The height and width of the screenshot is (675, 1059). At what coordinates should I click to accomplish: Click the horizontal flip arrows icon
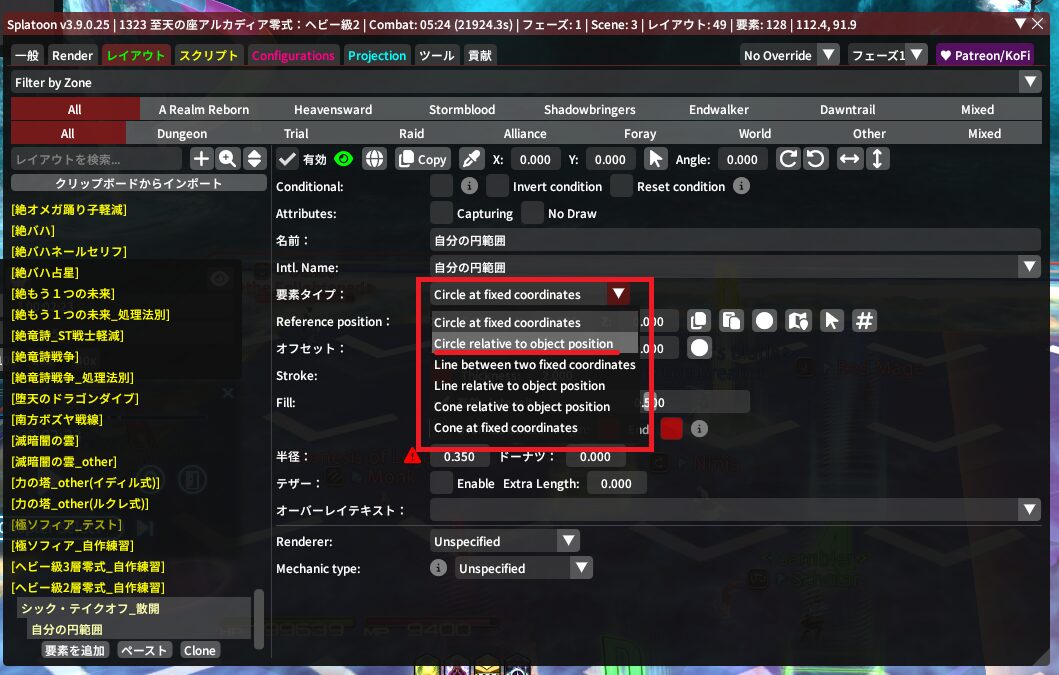coord(850,159)
